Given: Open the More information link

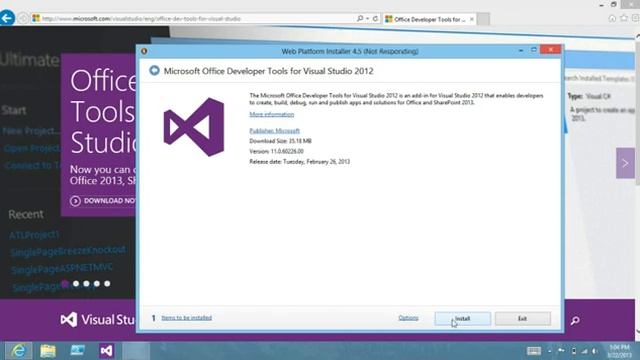Looking at the screenshot, I should point(271,114).
